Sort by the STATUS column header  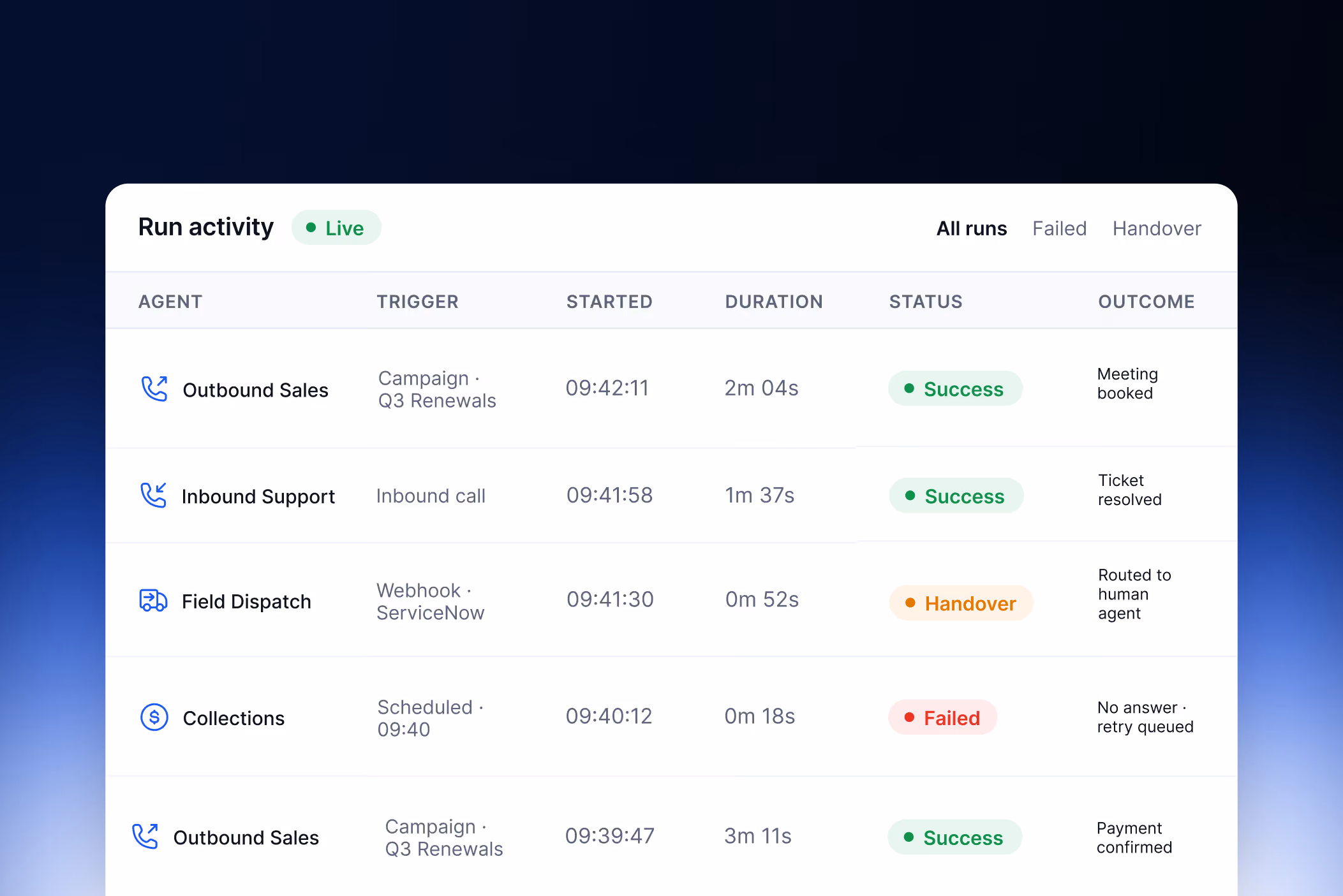(x=926, y=302)
